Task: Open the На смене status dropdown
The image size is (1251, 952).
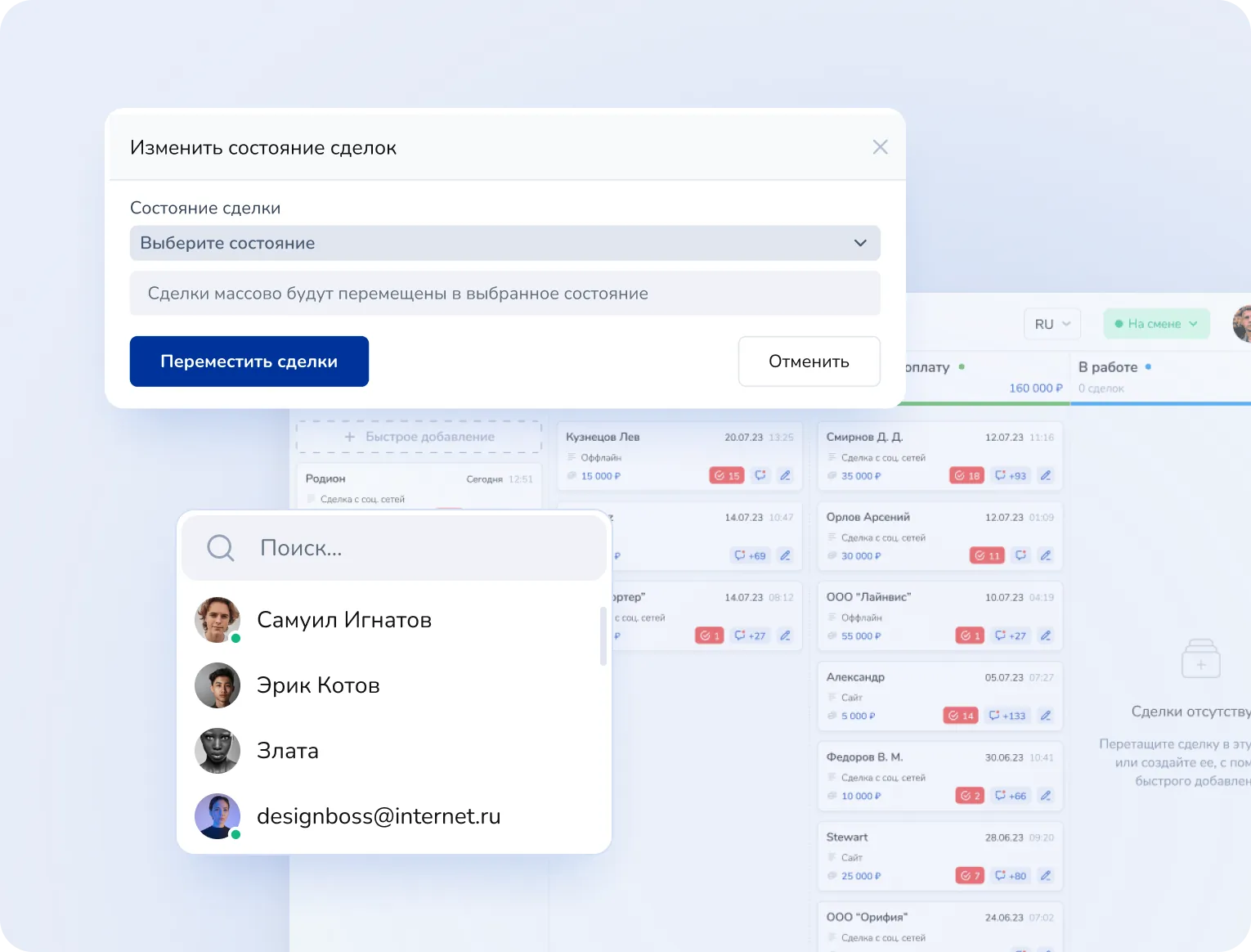Action: coord(1155,324)
